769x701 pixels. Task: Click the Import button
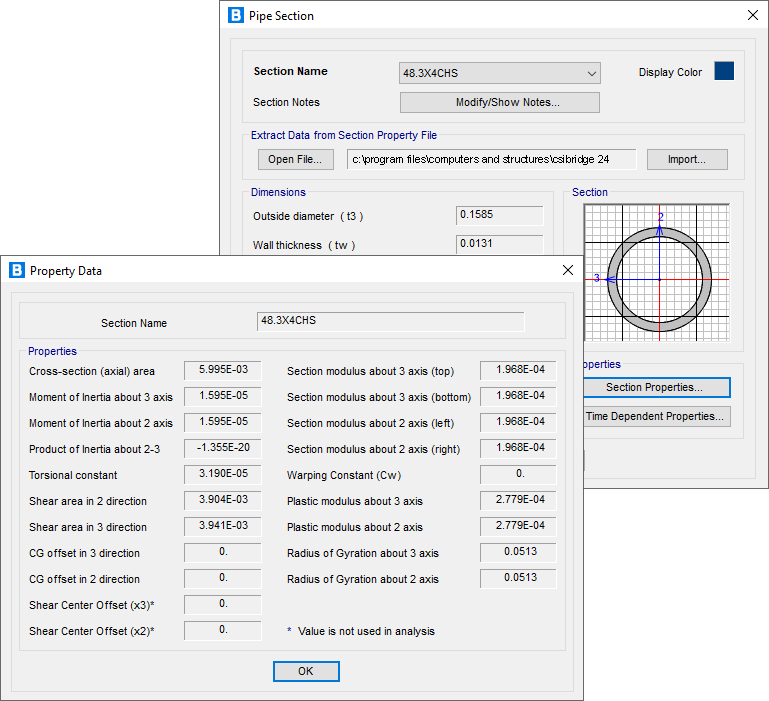686,159
